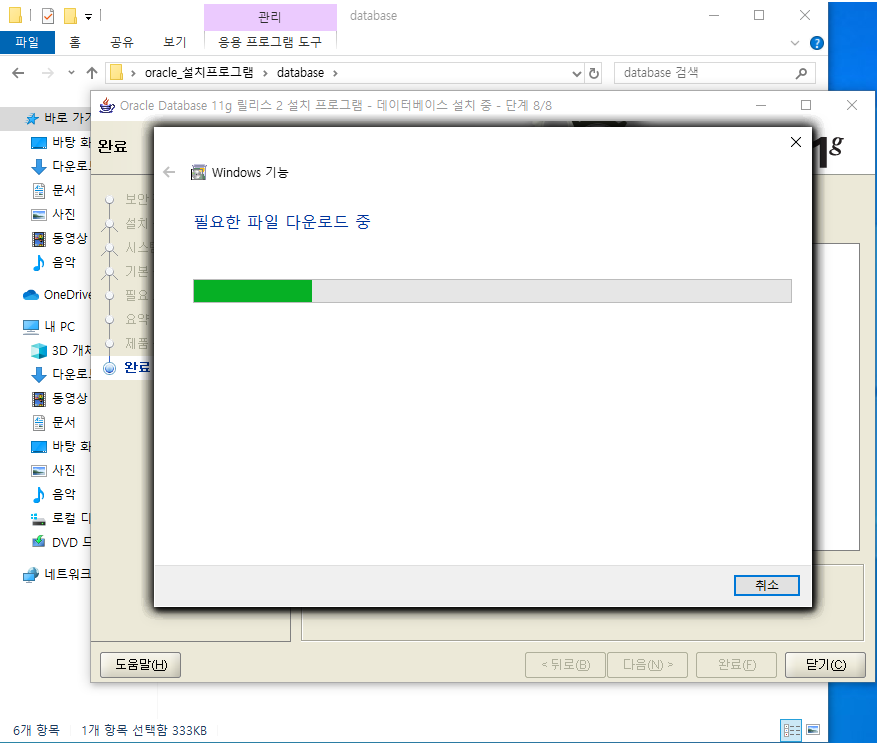Cancel the Windows feature download
The image size is (877, 743).
(766, 585)
